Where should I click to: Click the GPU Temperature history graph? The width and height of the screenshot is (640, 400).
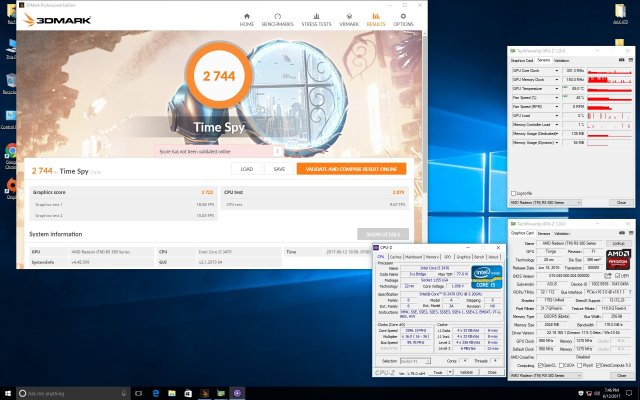[609, 89]
